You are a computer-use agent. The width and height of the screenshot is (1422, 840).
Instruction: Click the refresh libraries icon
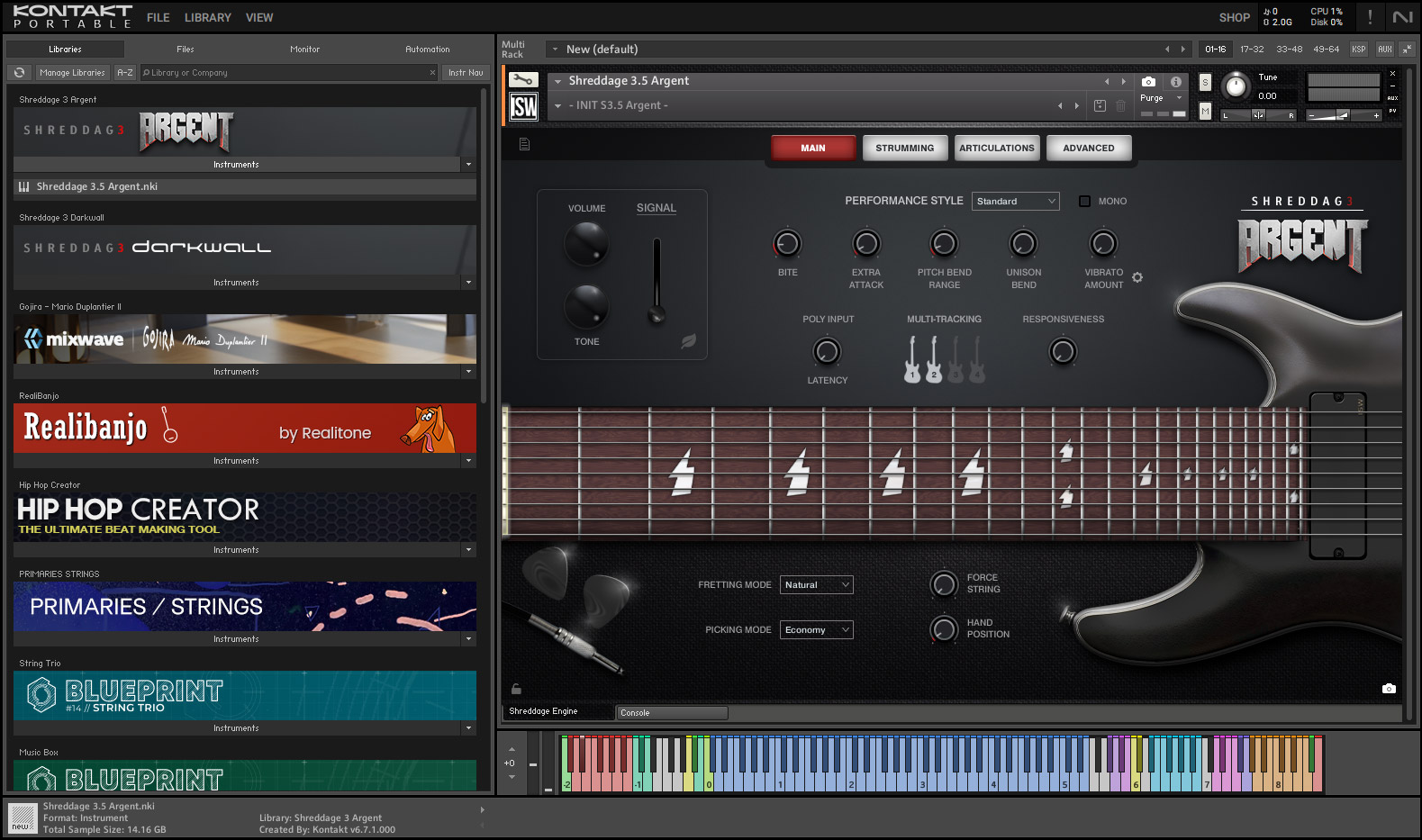tap(19, 73)
